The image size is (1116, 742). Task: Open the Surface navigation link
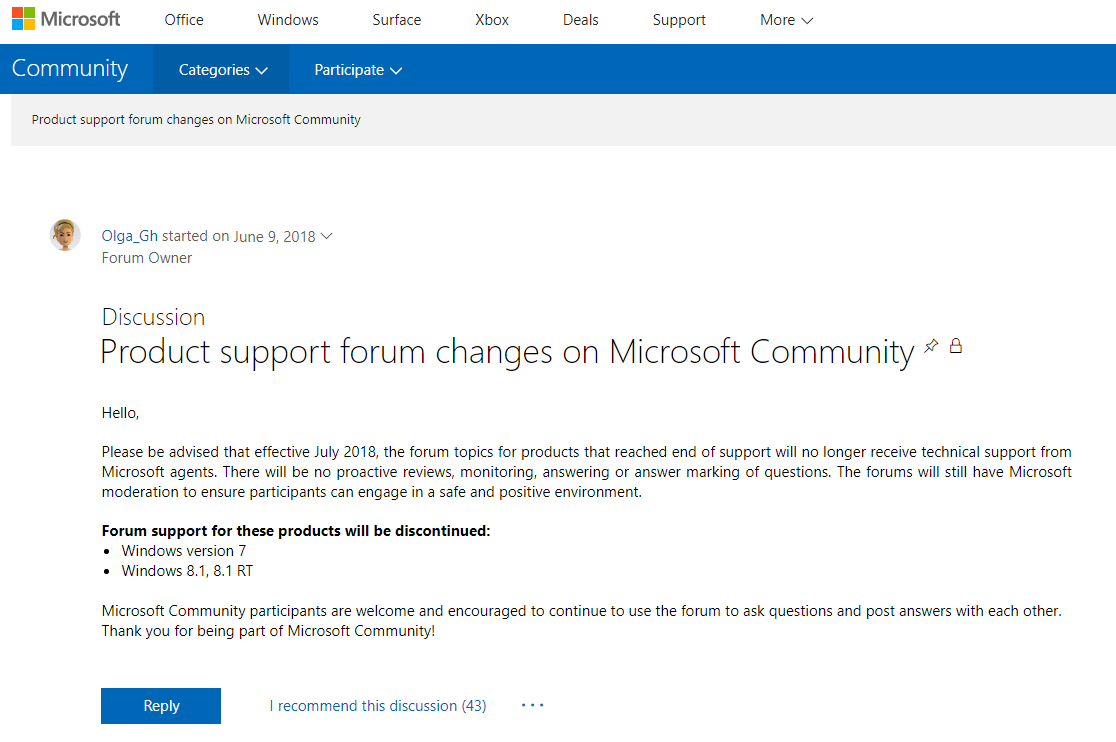pyautogui.click(x=397, y=20)
